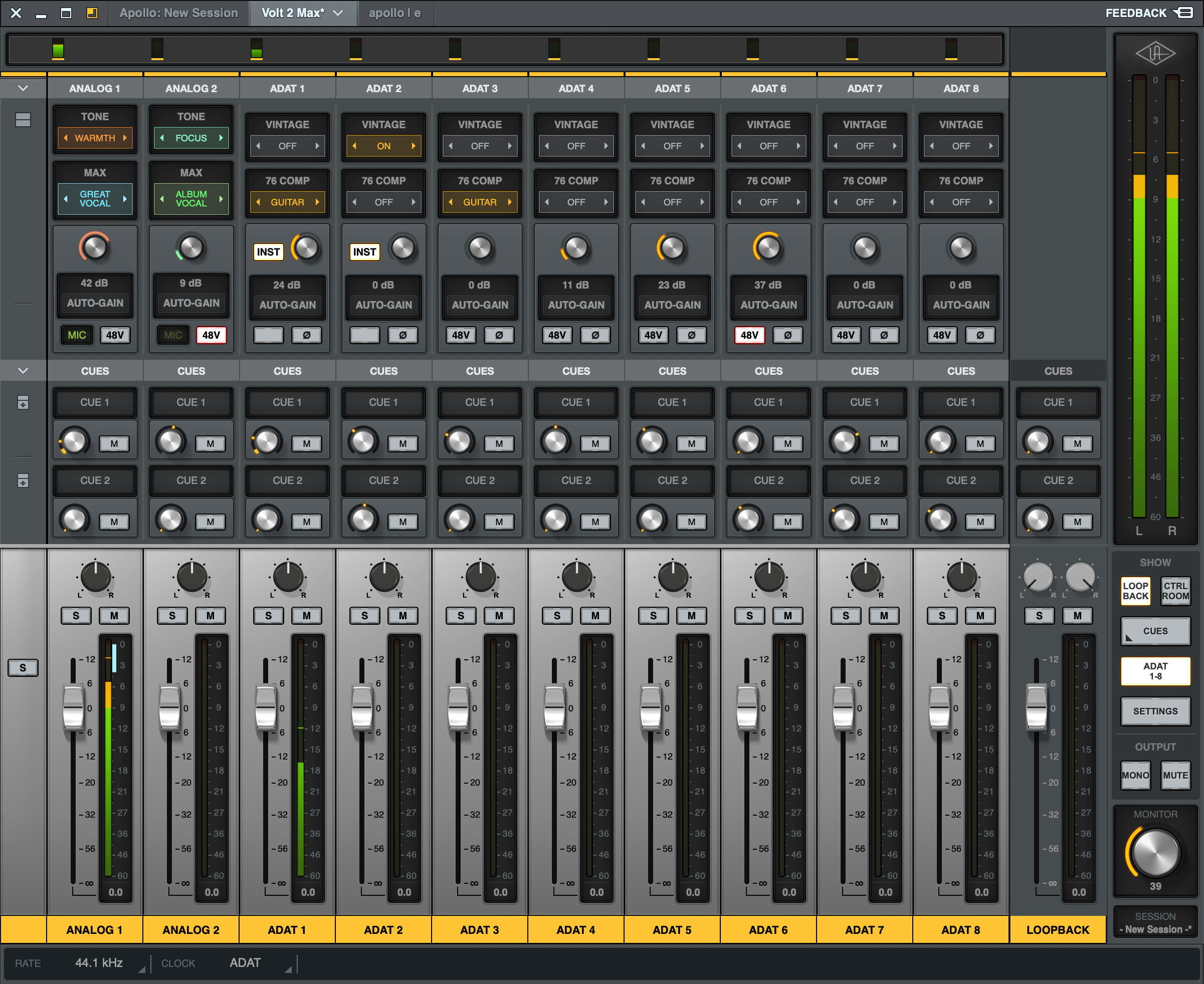
Task: Step ADAT 1 76 Comp preset left
Action: [x=259, y=202]
